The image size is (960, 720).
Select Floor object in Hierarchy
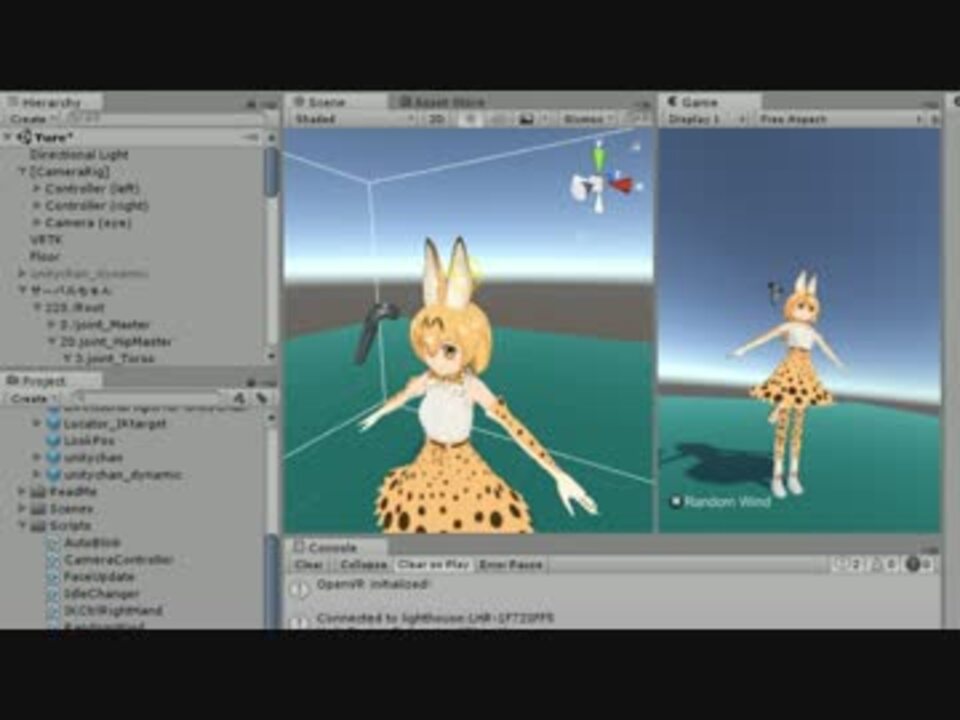45,257
